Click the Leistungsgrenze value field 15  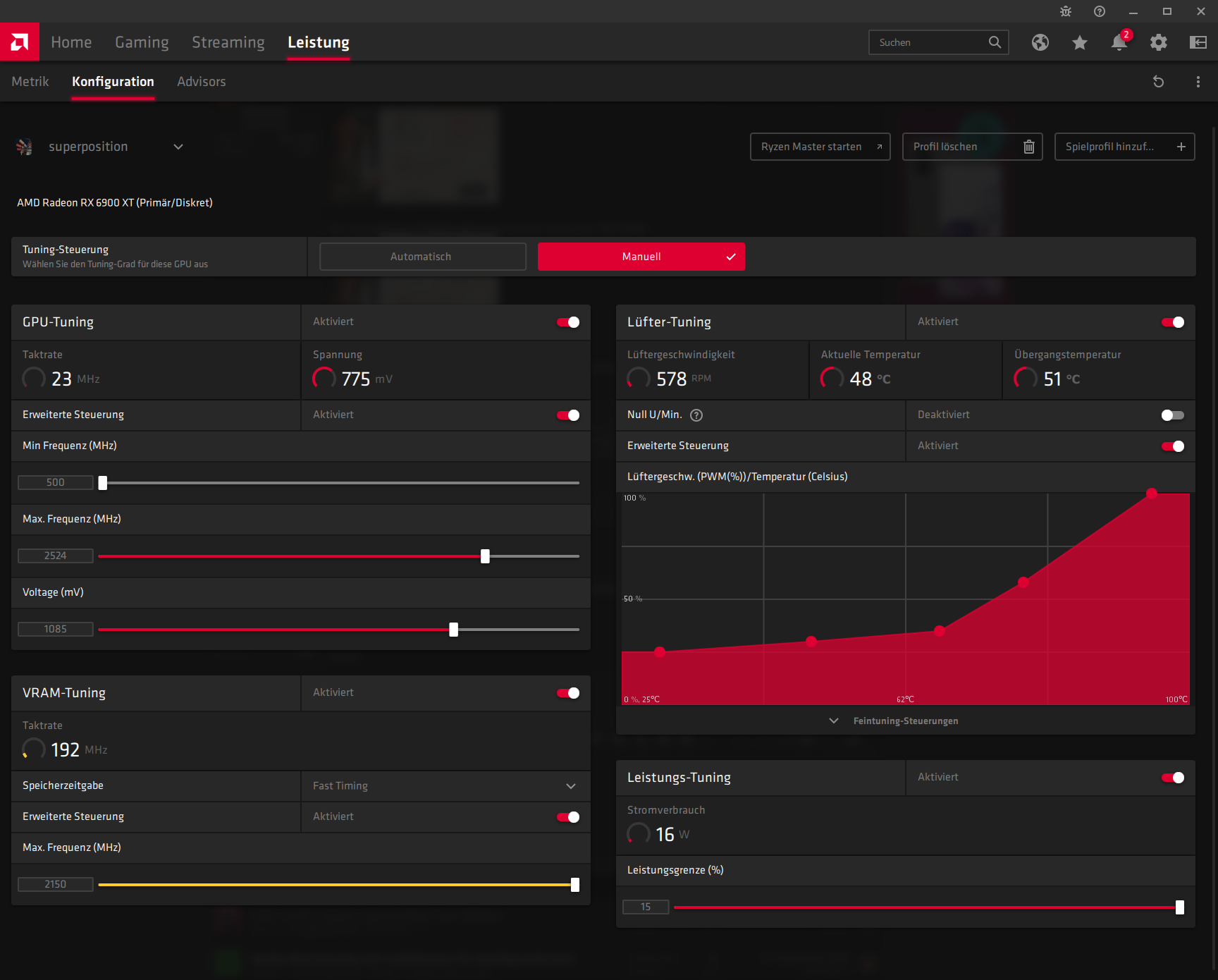click(x=646, y=907)
